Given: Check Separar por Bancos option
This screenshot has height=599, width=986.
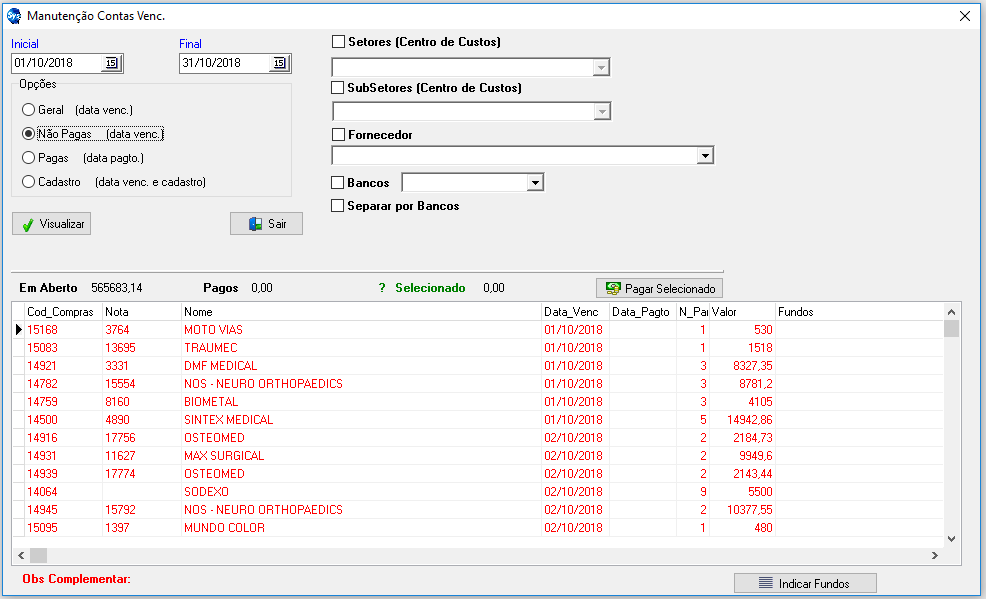Looking at the screenshot, I should (338, 206).
